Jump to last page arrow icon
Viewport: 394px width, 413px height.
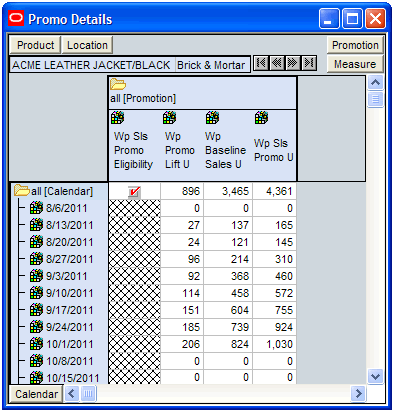click(309, 63)
